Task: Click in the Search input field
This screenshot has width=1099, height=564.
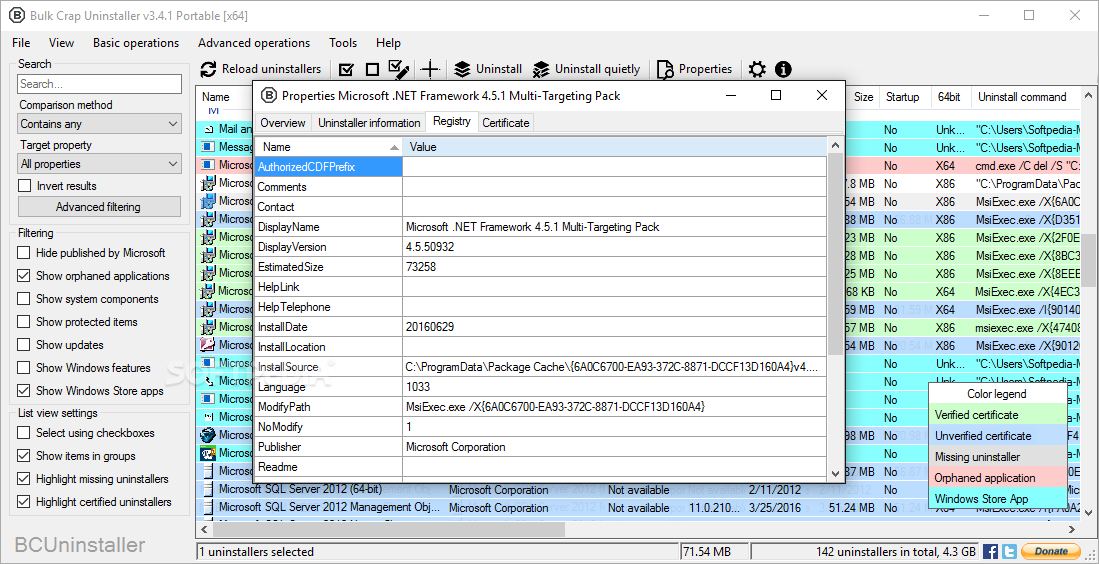Action: coord(100,84)
